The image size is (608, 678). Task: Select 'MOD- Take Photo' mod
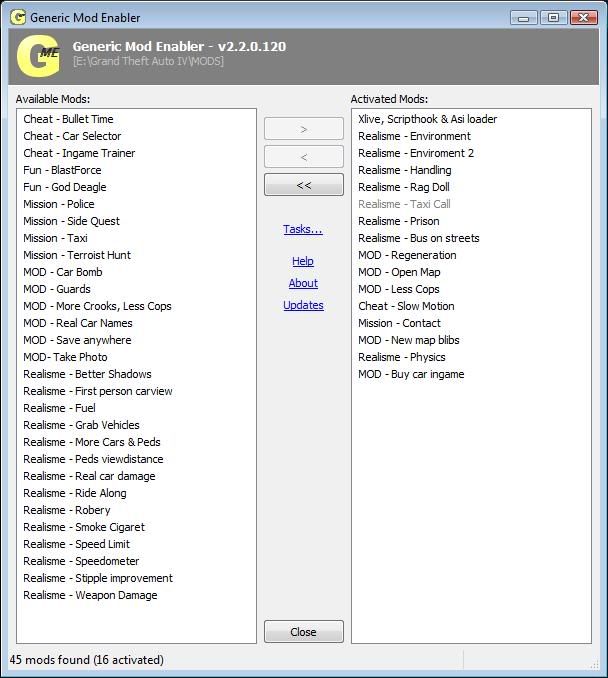pos(65,357)
